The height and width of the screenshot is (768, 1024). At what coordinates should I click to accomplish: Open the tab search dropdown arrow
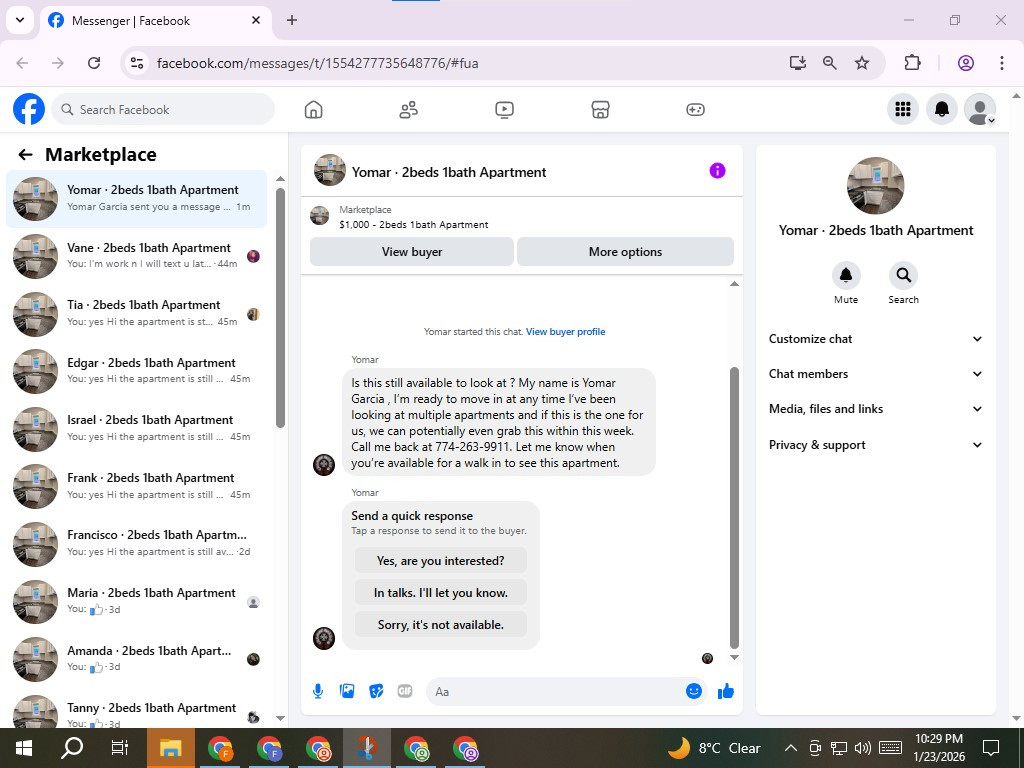point(20,20)
